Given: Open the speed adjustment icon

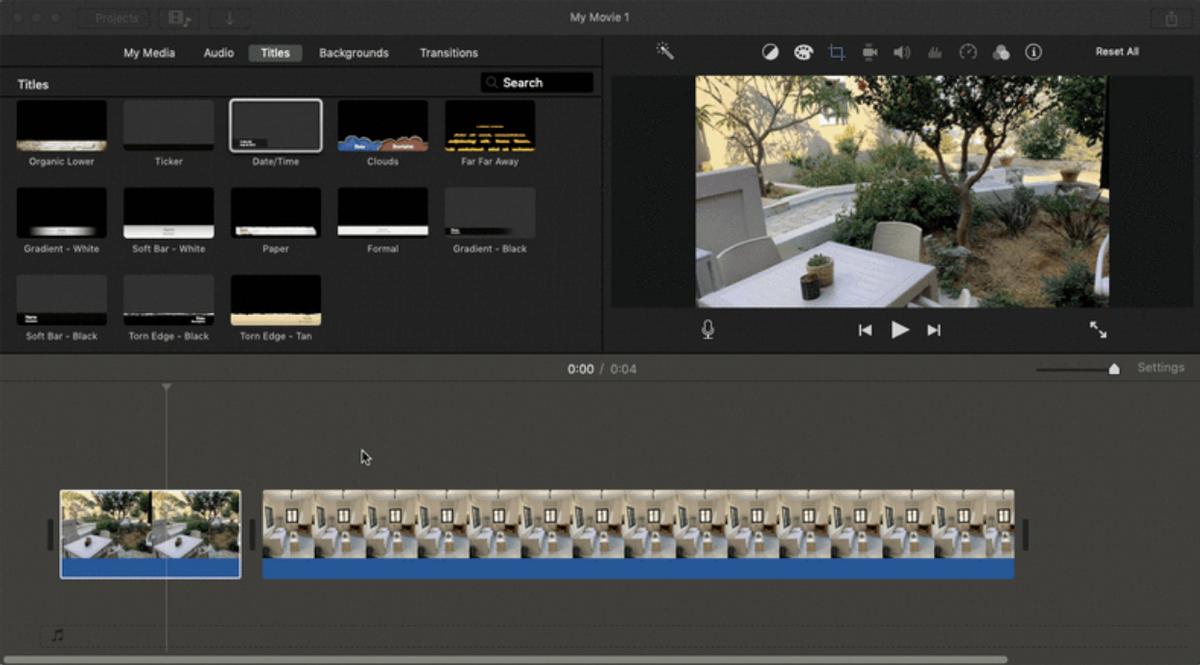Looking at the screenshot, I should [x=967, y=53].
